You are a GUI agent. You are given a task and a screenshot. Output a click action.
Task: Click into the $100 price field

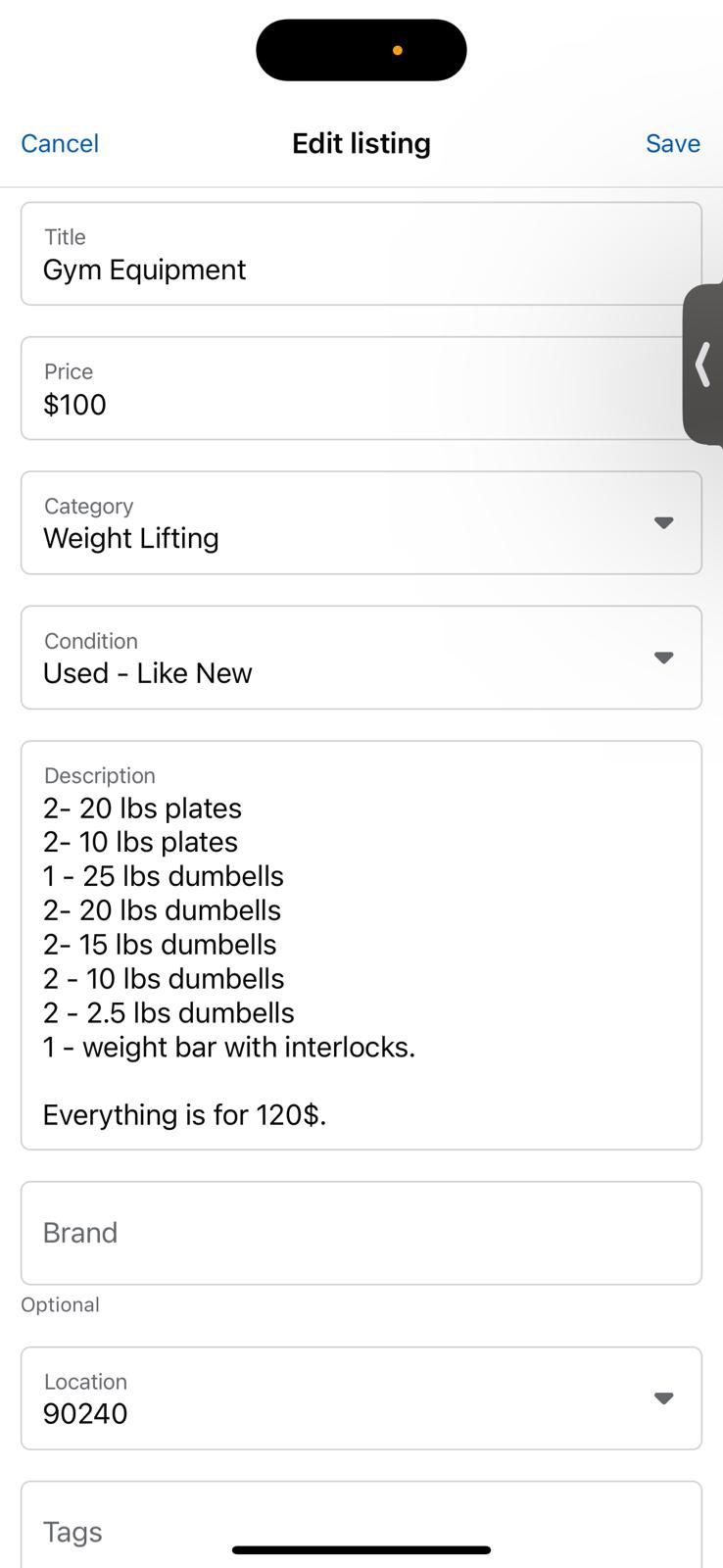361,389
